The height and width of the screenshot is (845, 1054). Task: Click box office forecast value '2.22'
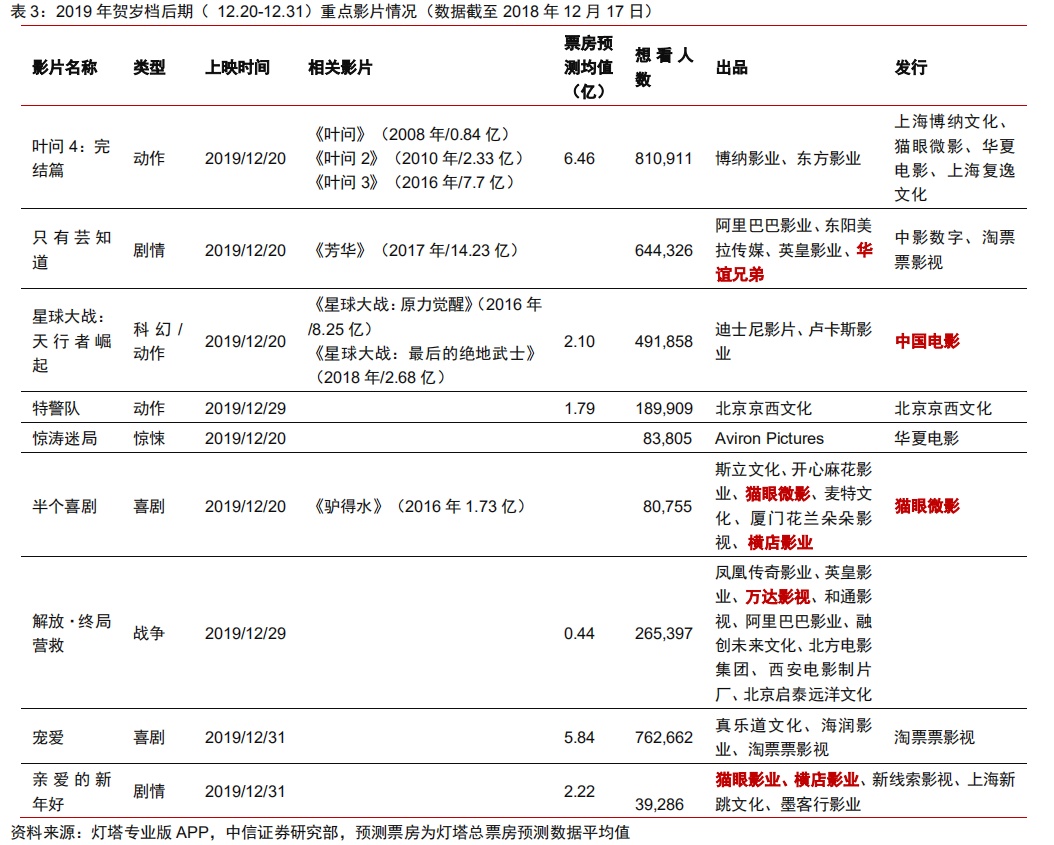point(579,791)
